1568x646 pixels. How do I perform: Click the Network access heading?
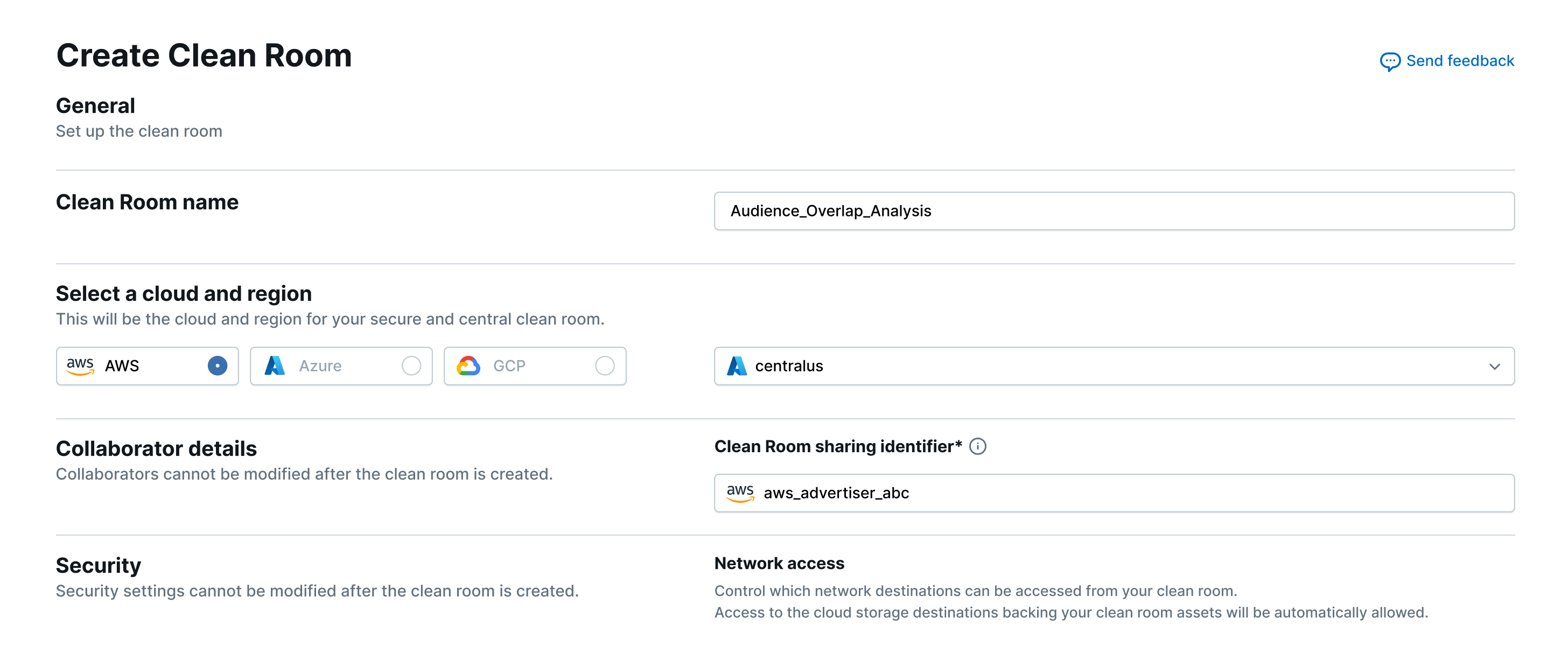pyautogui.click(x=779, y=563)
